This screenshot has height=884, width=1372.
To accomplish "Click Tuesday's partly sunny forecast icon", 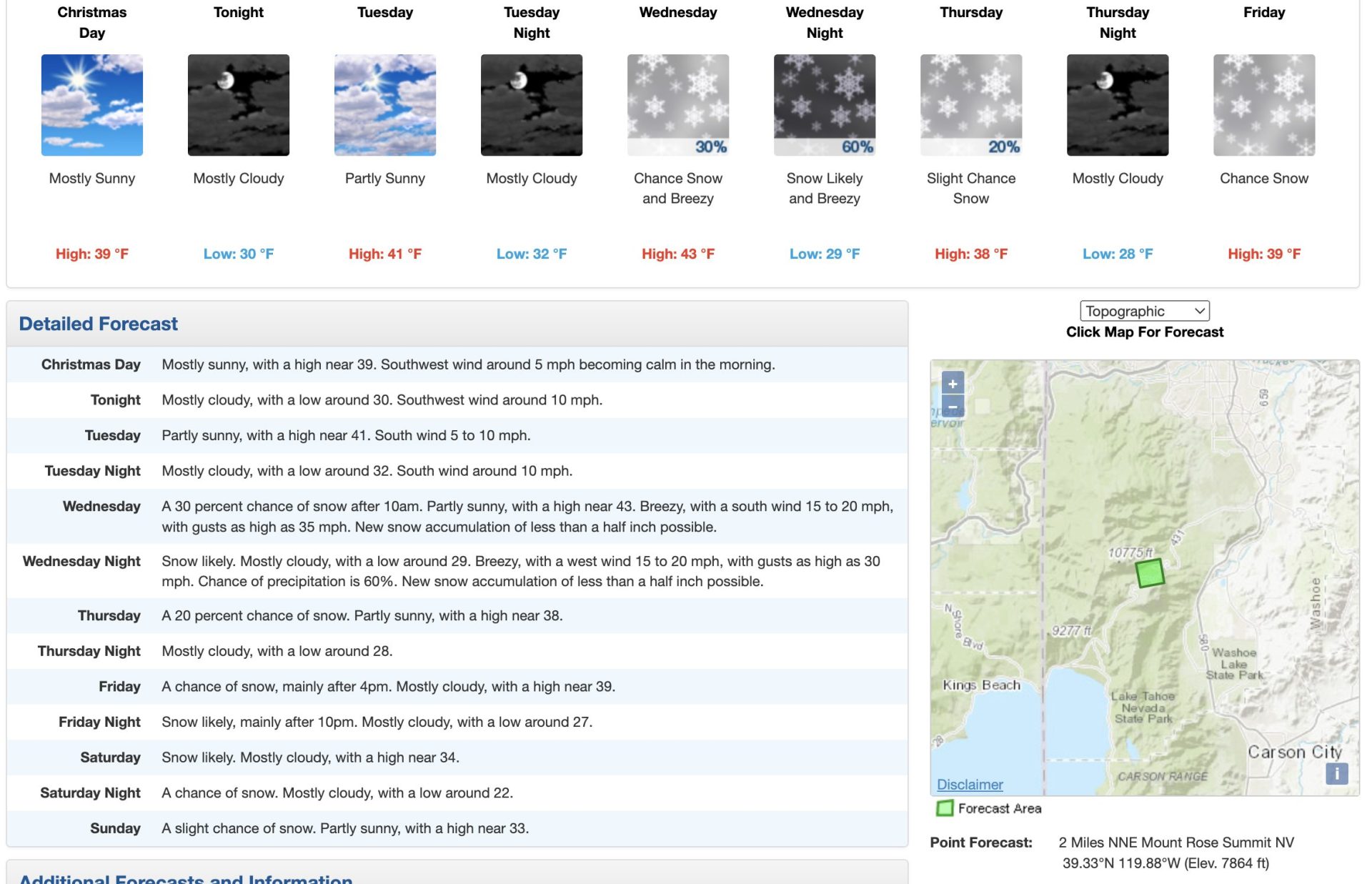I will [x=385, y=105].
